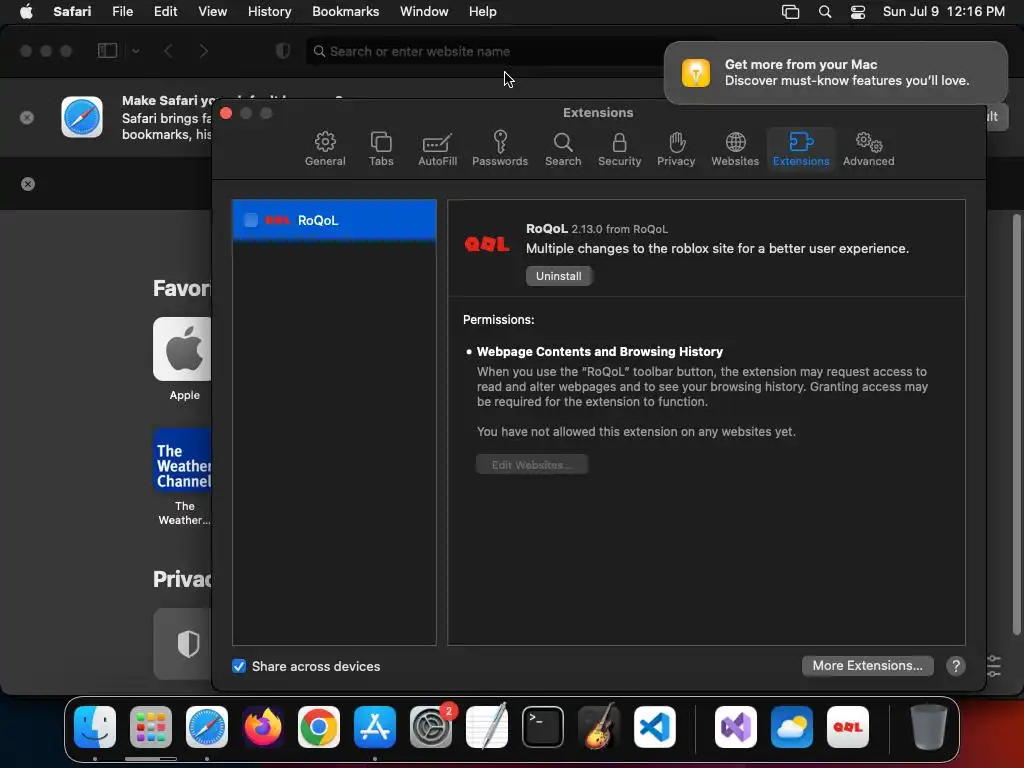Image resolution: width=1024 pixels, height=768 pixels.
Task: Open the App Store Dock icon
Action: (375, 726)
